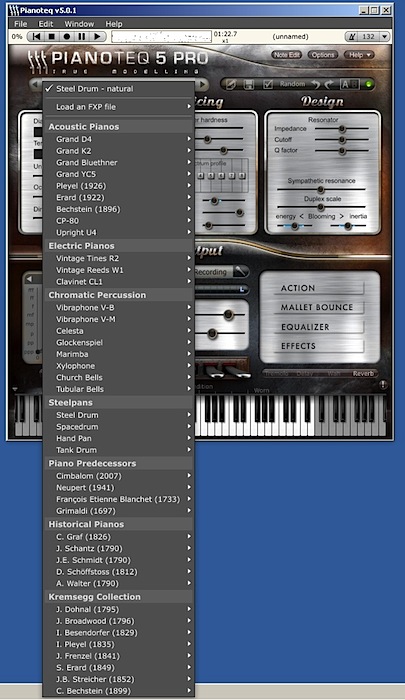Toggle the Reverb effect
Viewport: 405px width, 700px height.
[x=363, y=374]
